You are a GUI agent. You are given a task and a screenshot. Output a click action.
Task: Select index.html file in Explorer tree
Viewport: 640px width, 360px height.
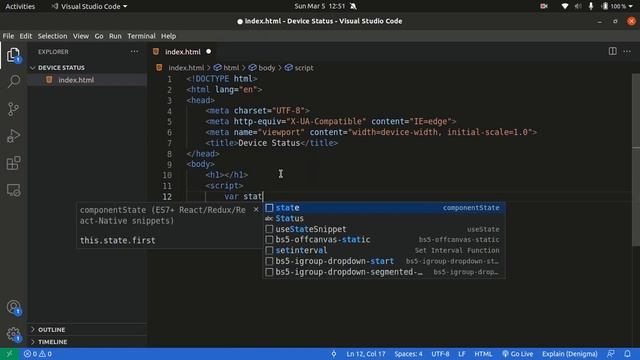[x=88, y=80]
